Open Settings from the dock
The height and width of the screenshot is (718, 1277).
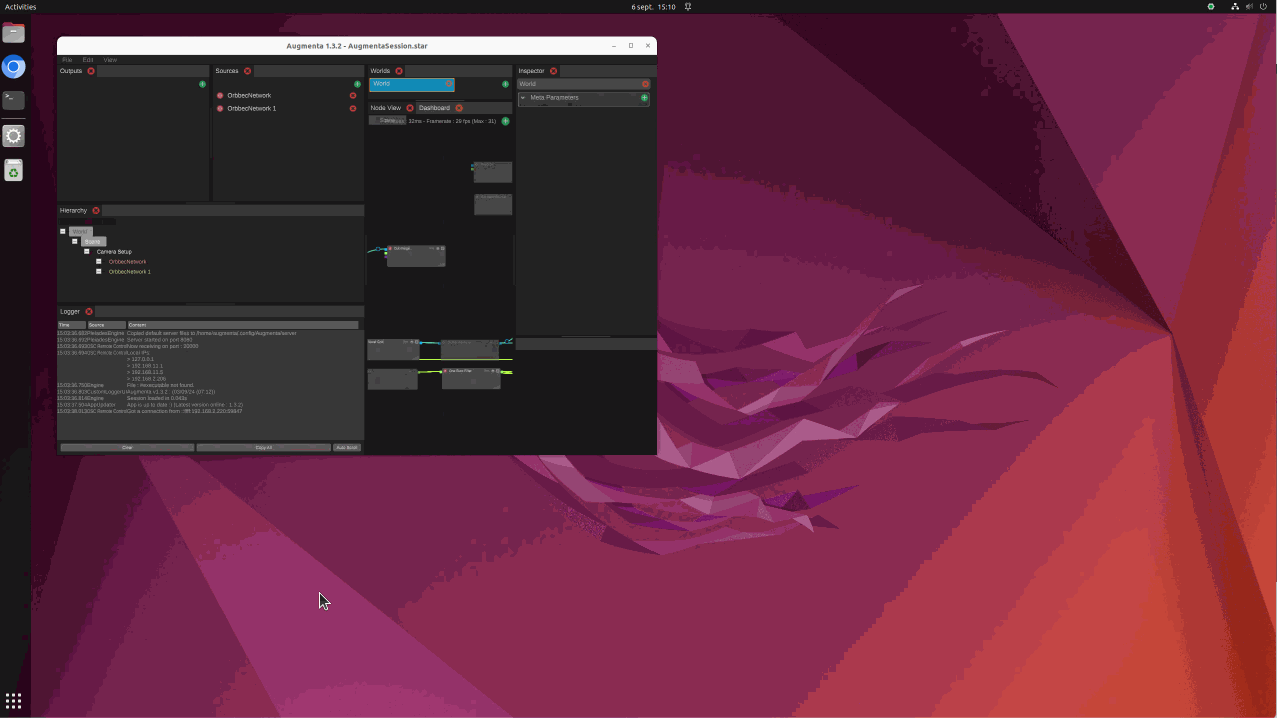pos(14,136)
